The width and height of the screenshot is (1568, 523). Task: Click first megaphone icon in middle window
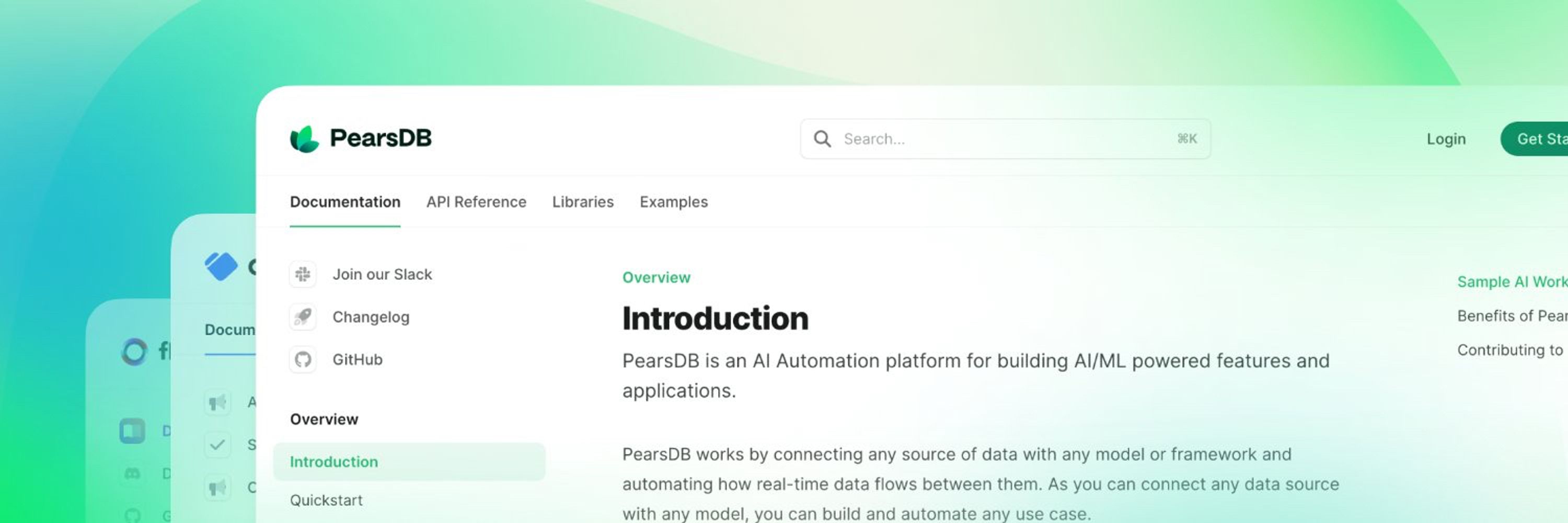coord(217,402)
